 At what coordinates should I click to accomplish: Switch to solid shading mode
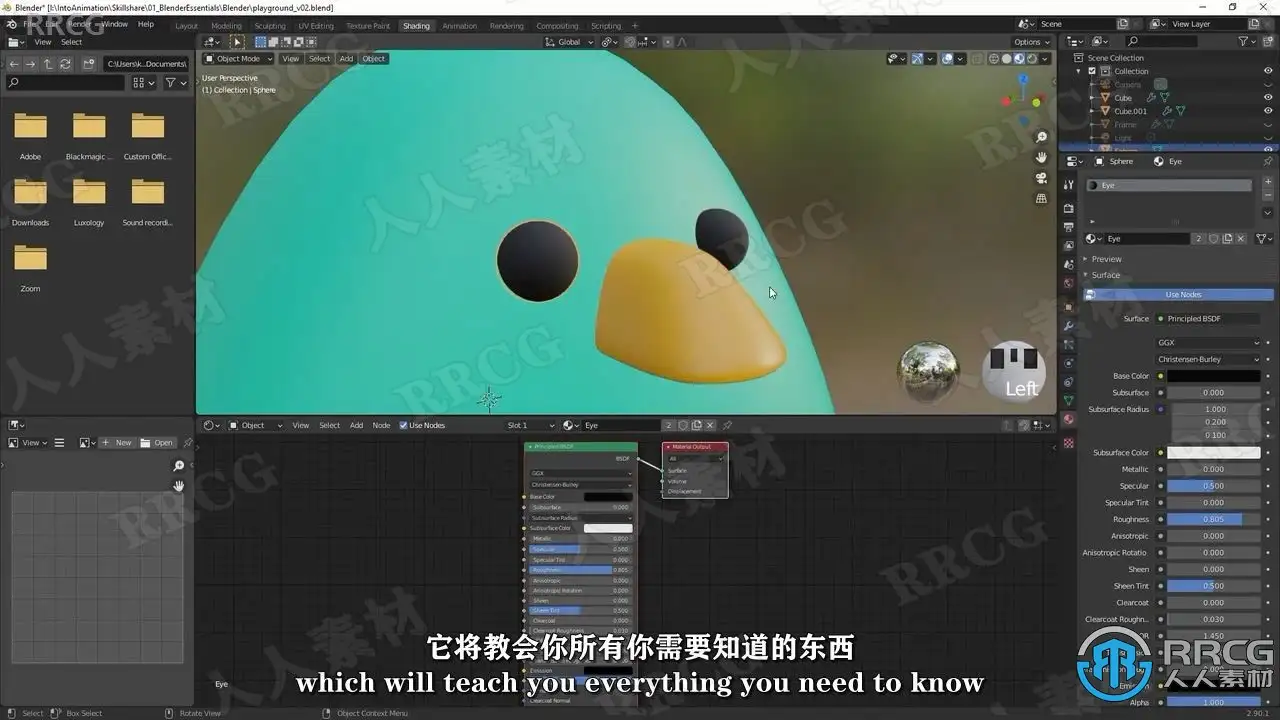pyautogui.click(x=1006, y=58)
